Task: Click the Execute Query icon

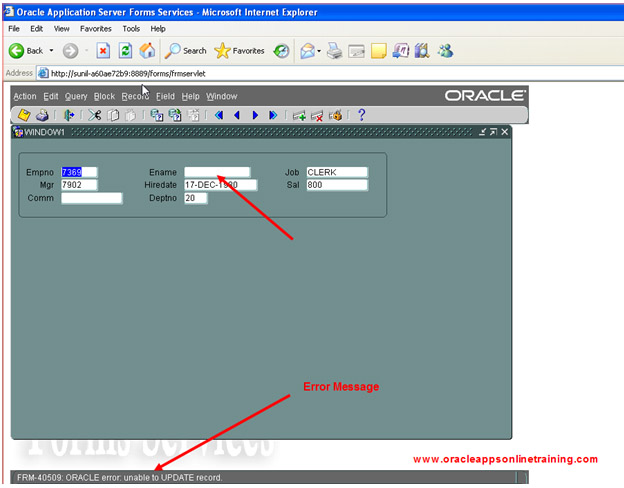Action: point(175,115)
